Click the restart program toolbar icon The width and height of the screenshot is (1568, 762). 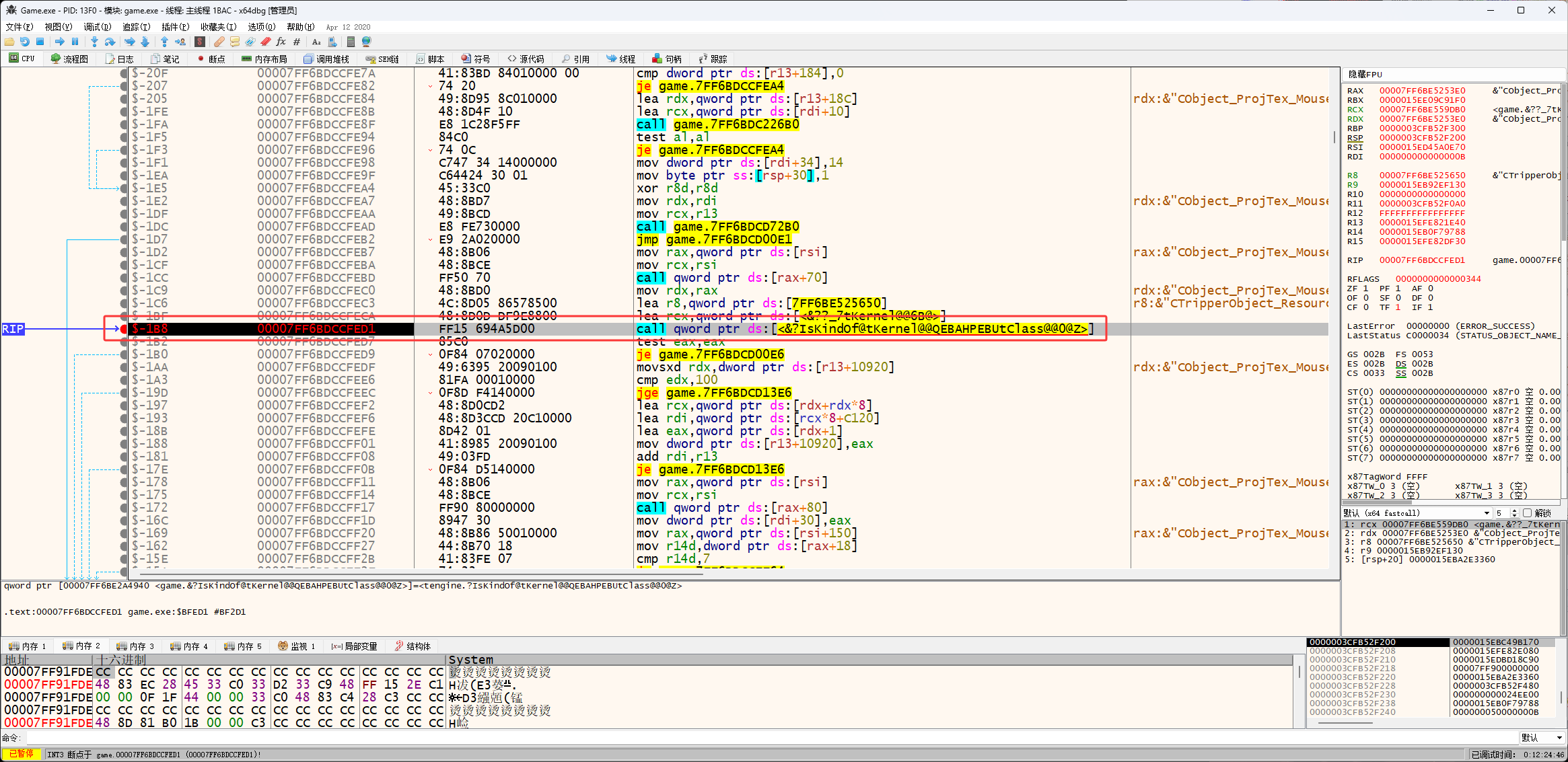tap(24, 42)
